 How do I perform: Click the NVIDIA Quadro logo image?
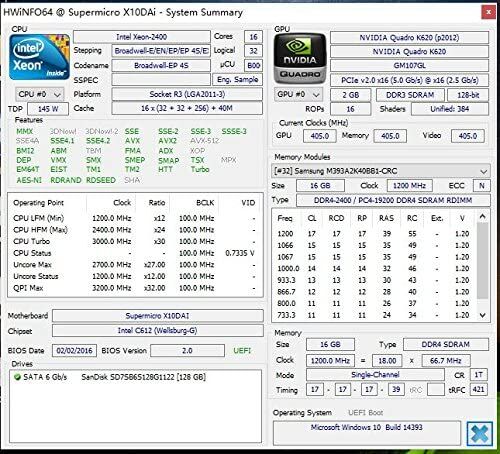pyautogui.click(x=300, y=58)
